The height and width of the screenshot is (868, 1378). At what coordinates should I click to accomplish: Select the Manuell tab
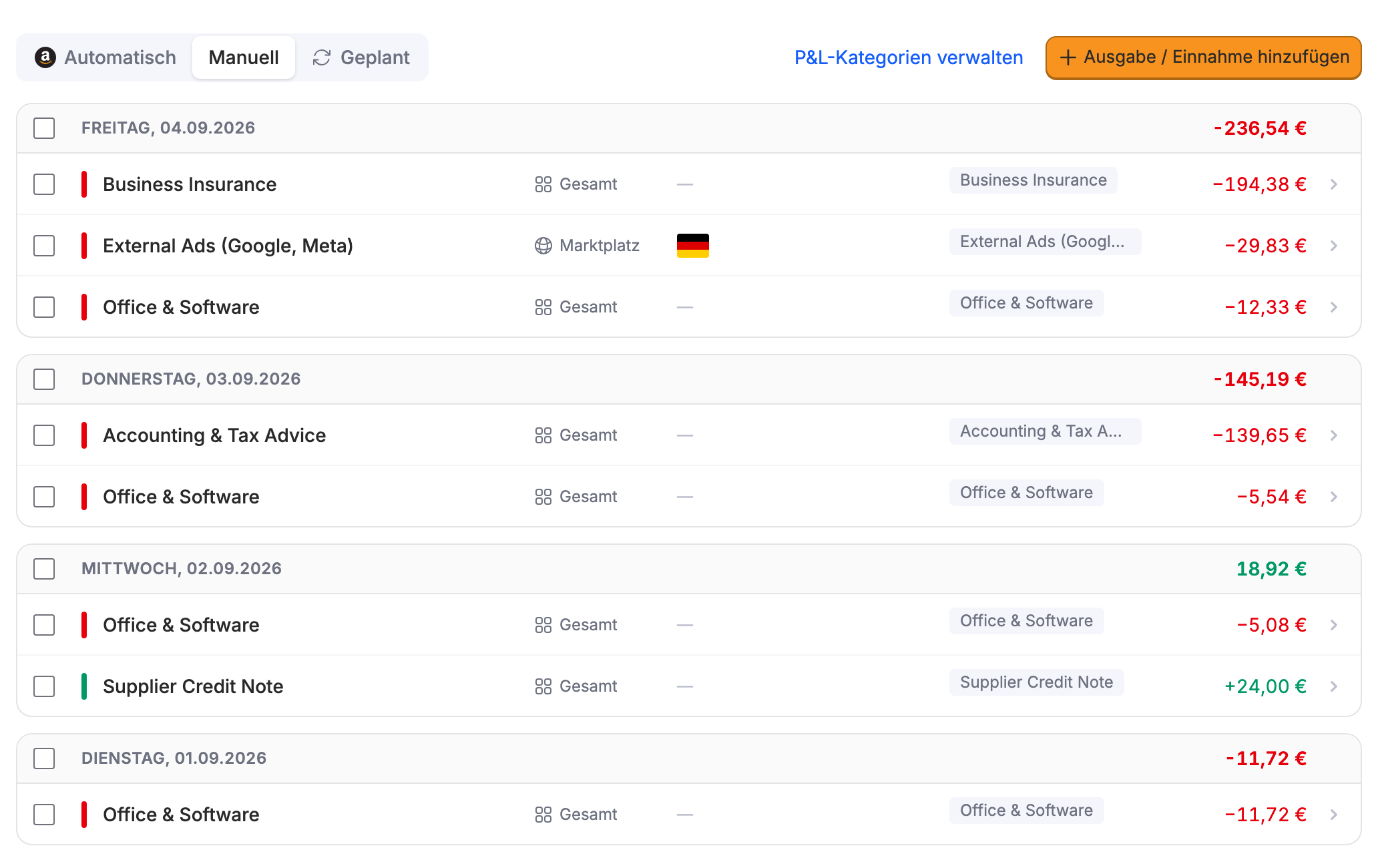244,57
